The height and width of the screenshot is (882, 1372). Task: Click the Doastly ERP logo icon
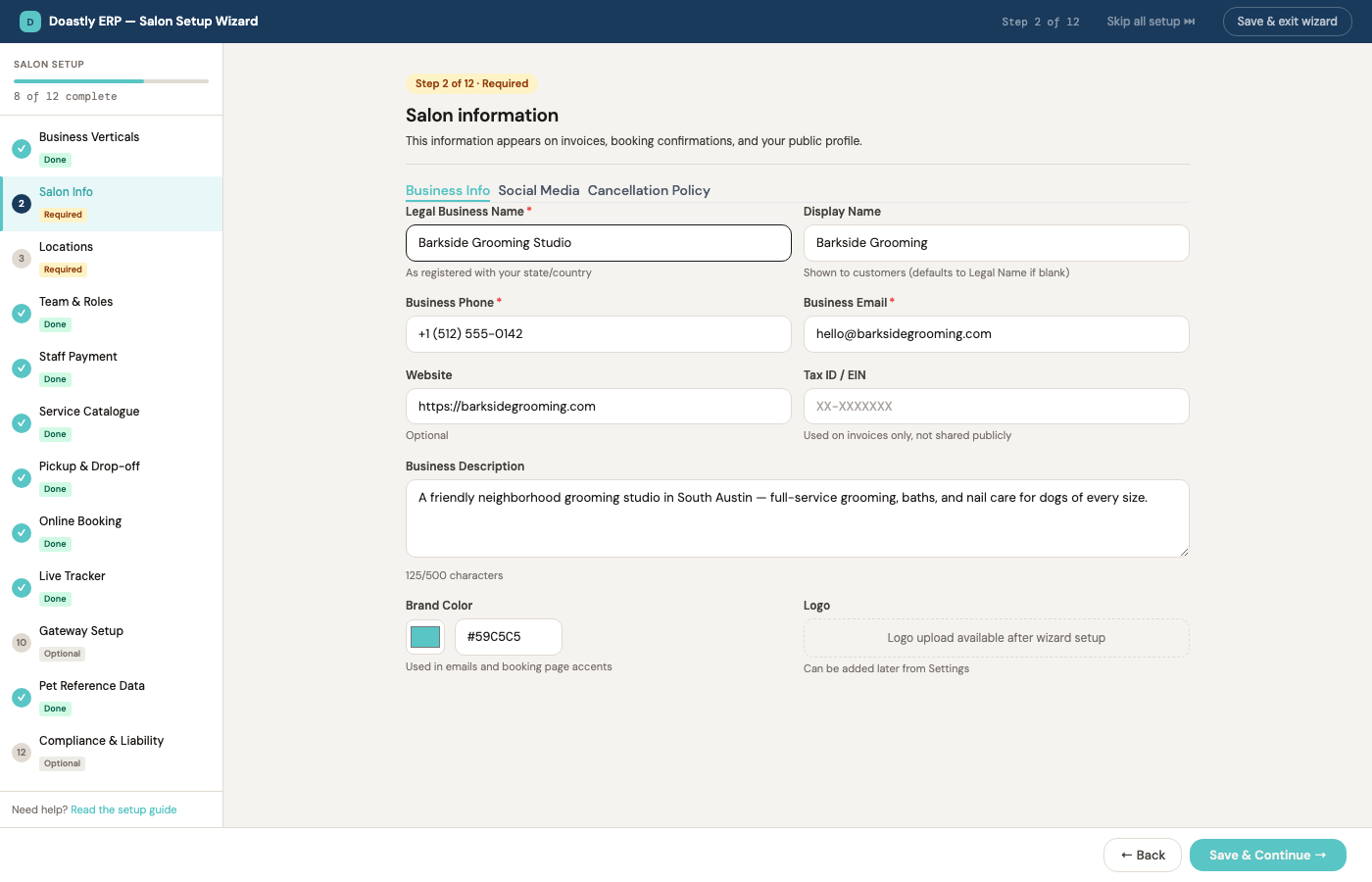[x=30, y=22]
